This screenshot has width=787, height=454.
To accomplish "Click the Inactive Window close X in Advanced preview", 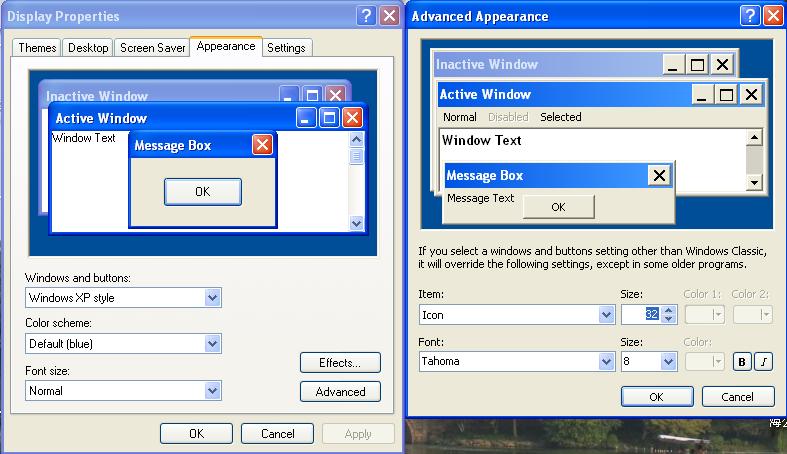I will click(x=722, y=64).
